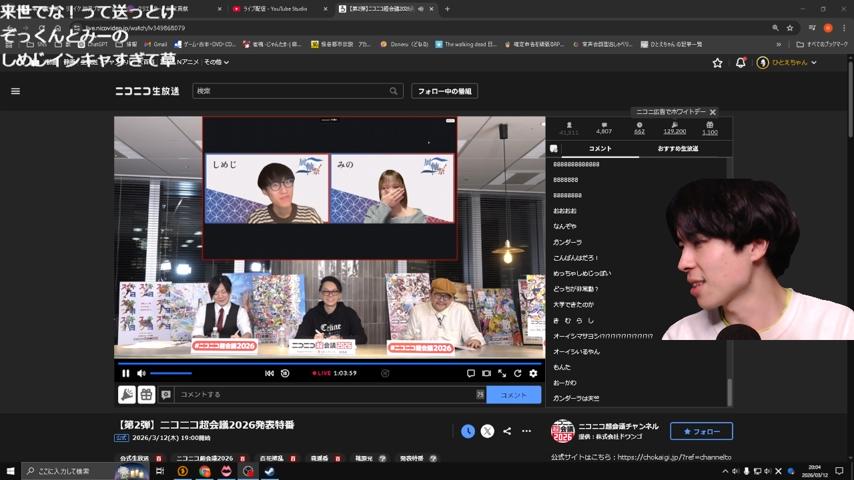
Task: Pause the live stream playback
Action: tap(126, 373)
